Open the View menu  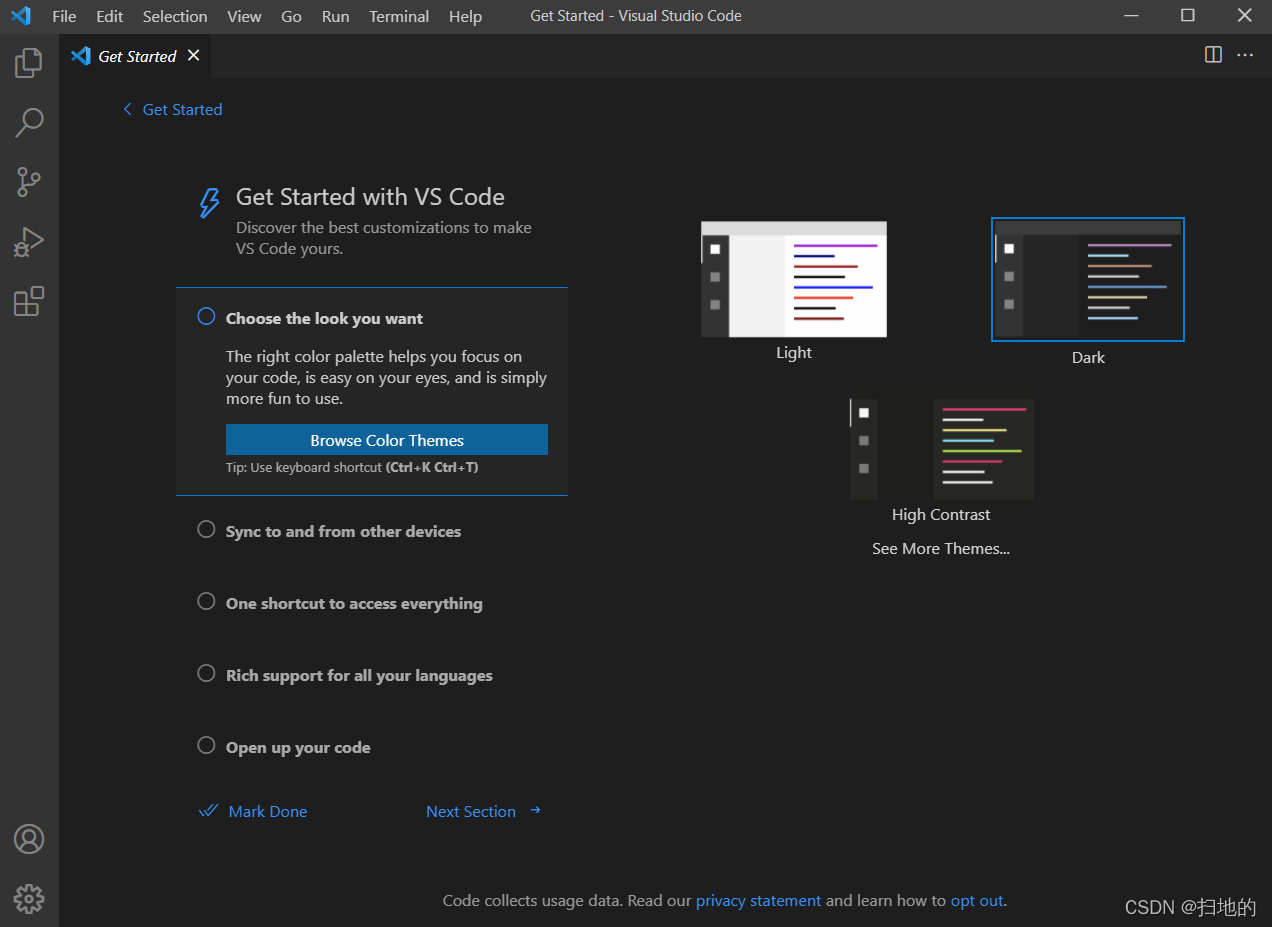(x=244, y=16)
